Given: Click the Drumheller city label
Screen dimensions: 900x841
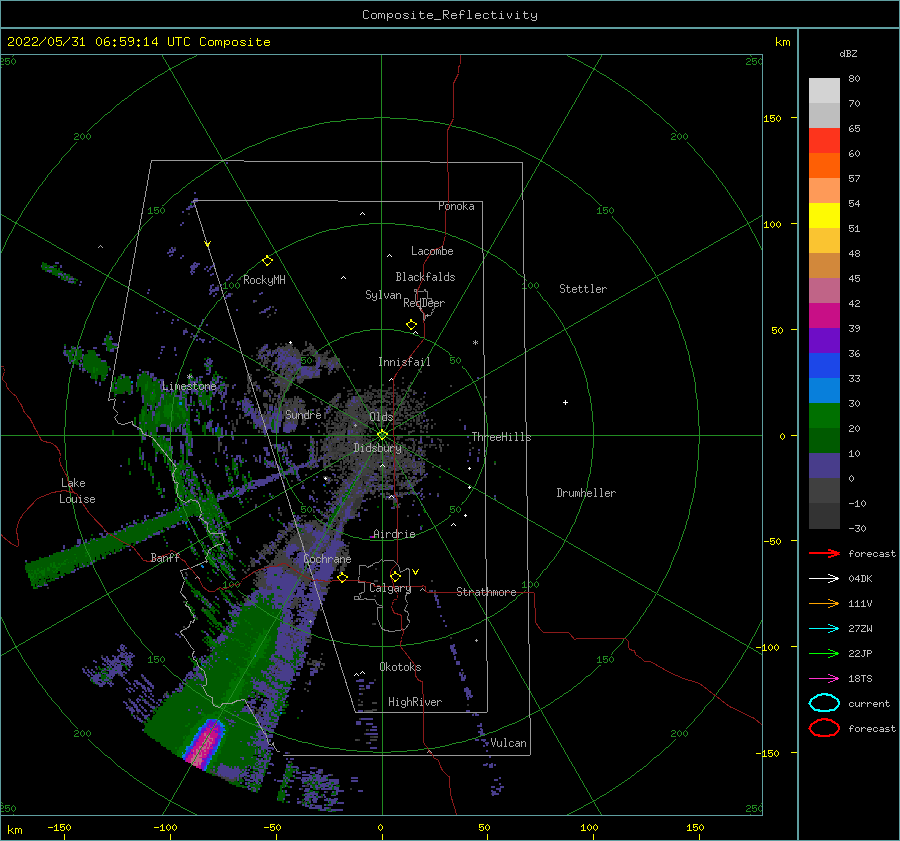Looking at the screenshot, I should (586, 493).
